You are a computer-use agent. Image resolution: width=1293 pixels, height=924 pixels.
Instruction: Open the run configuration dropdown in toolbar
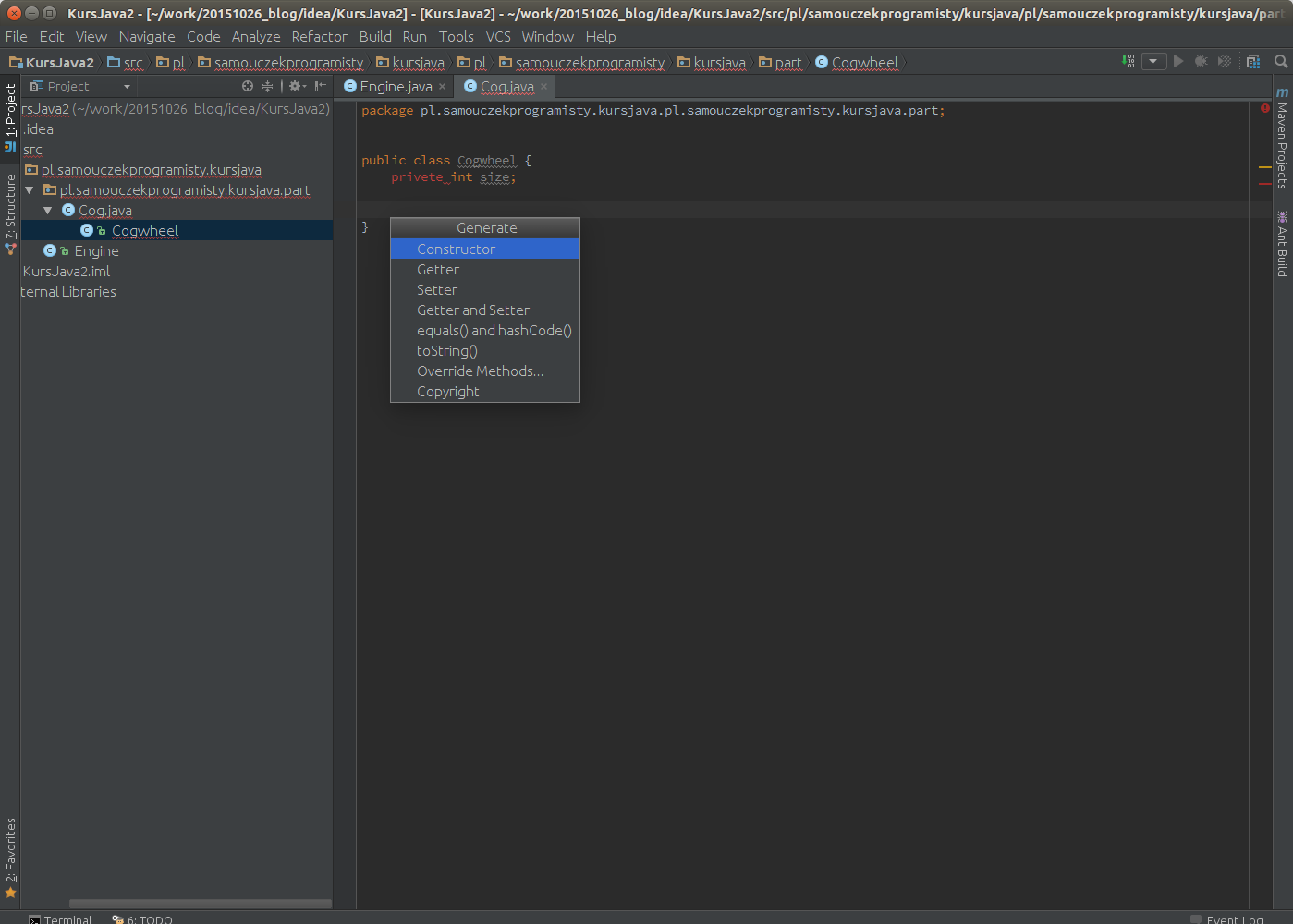1153,61
